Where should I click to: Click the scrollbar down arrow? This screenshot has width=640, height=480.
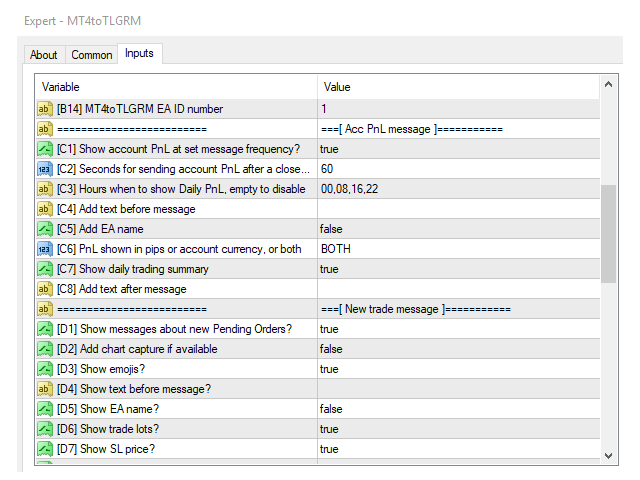point(609,455)
